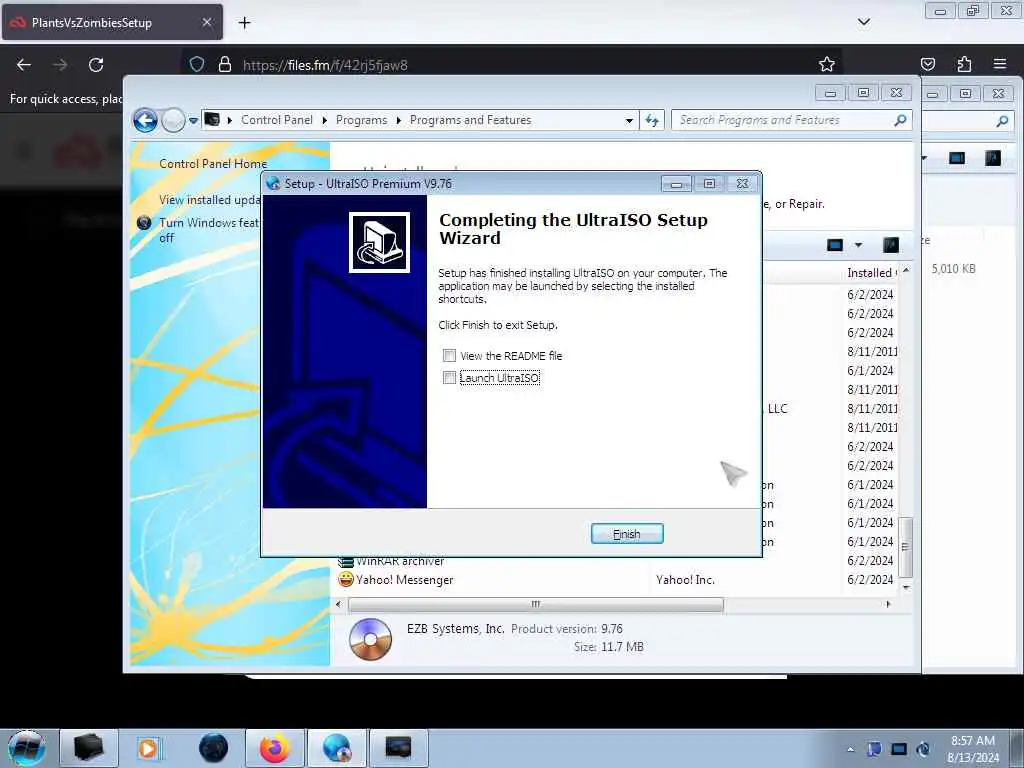Open Save to Pocket icon

coord(928,65)
